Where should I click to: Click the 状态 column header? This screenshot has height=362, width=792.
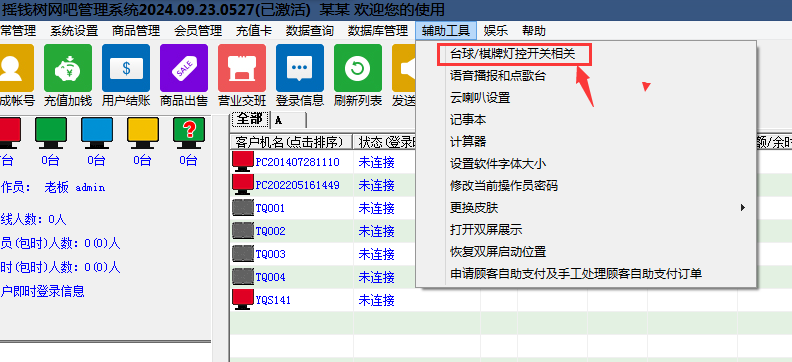pos(385,142)
